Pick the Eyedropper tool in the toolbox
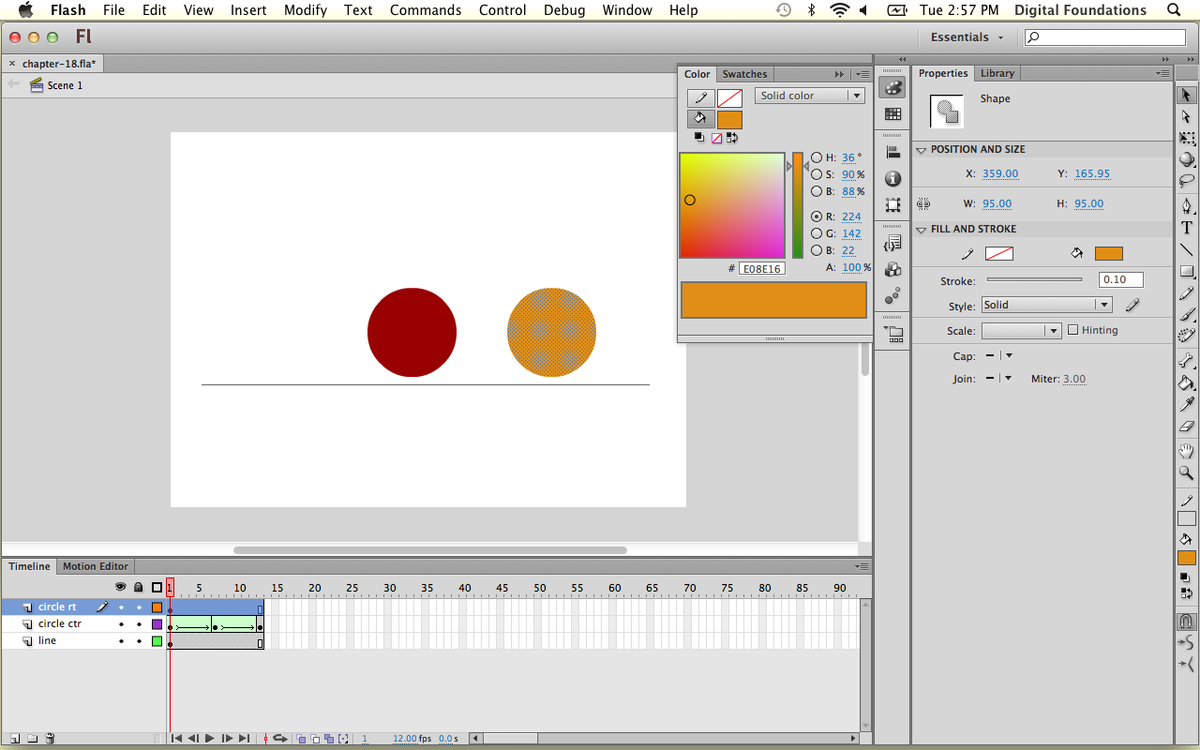This screenshot has width=1200, height=750. [1186, 404]
